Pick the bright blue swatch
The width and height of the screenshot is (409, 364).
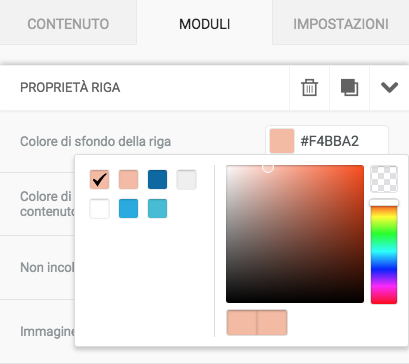coord(128,209)
